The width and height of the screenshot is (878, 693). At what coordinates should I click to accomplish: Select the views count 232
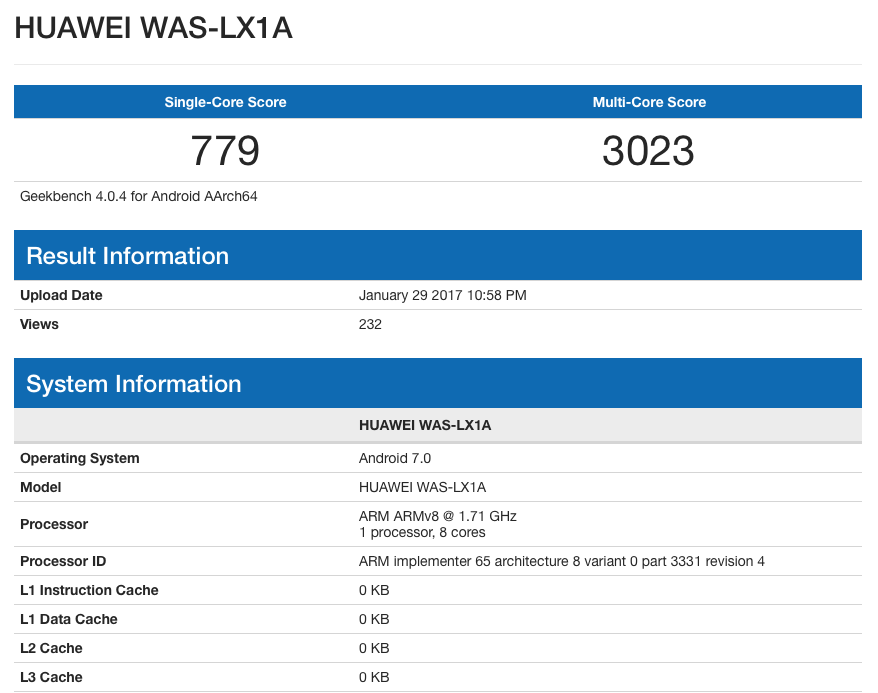coord(370,324)
